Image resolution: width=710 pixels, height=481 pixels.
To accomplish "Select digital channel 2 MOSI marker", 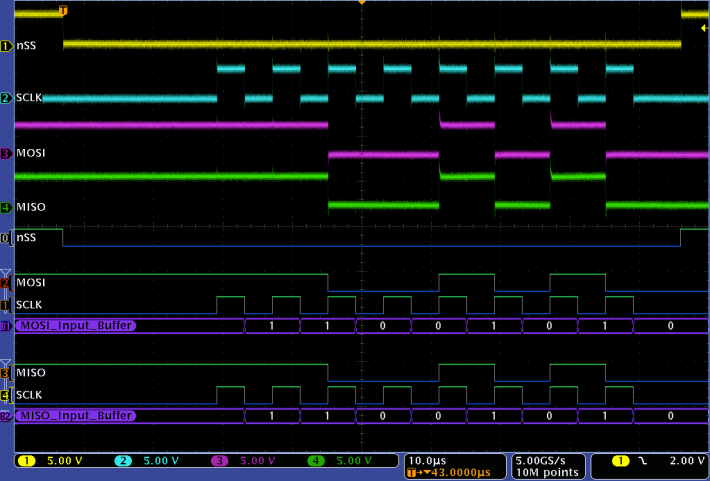I will [6, 283].
